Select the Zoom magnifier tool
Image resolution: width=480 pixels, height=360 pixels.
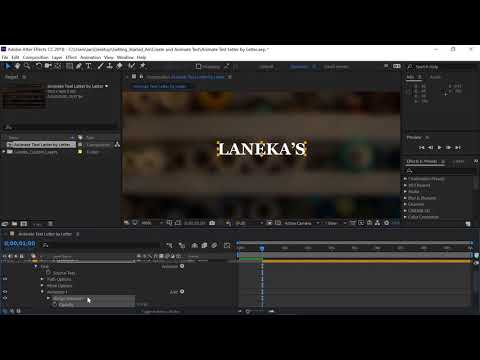[x=27, y=66]
